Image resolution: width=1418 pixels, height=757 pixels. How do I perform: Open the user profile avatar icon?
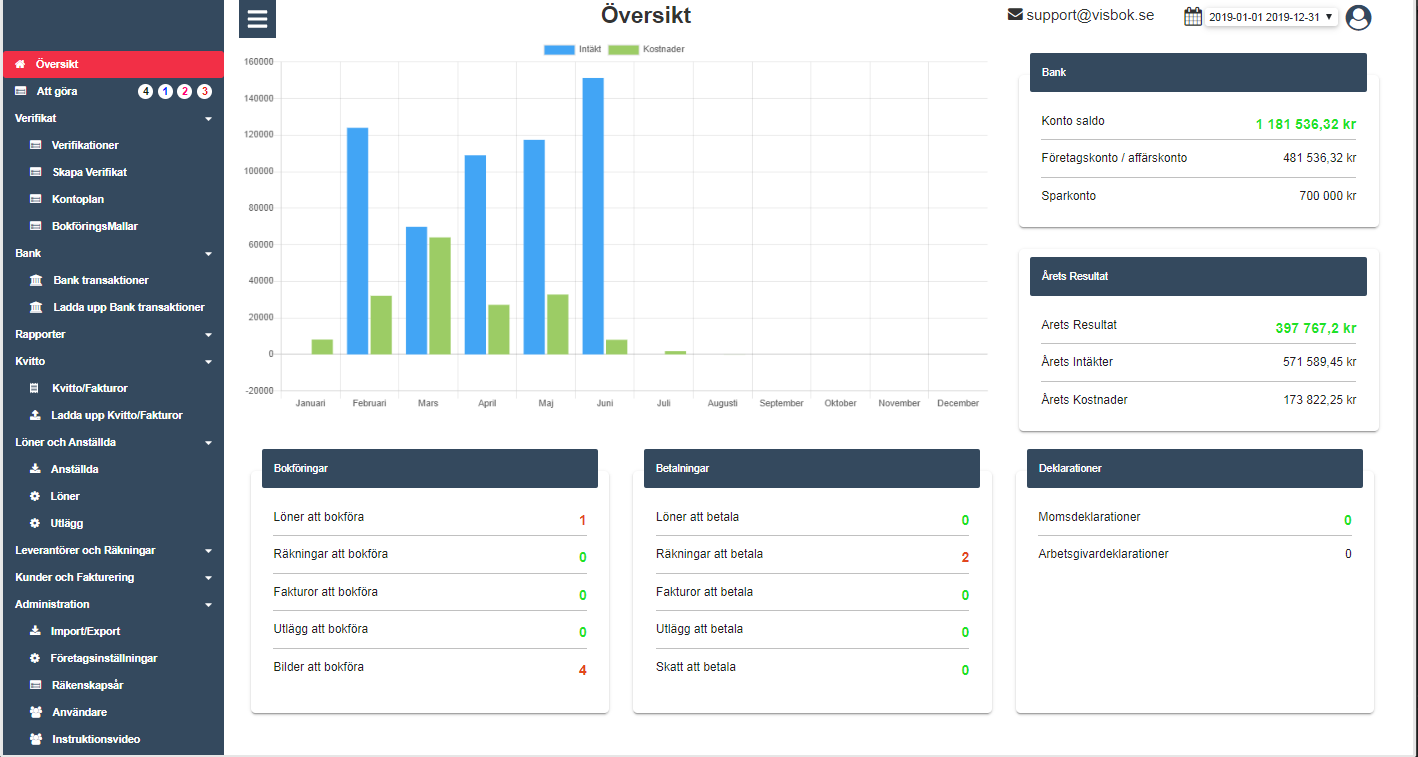coord(1358,18)
